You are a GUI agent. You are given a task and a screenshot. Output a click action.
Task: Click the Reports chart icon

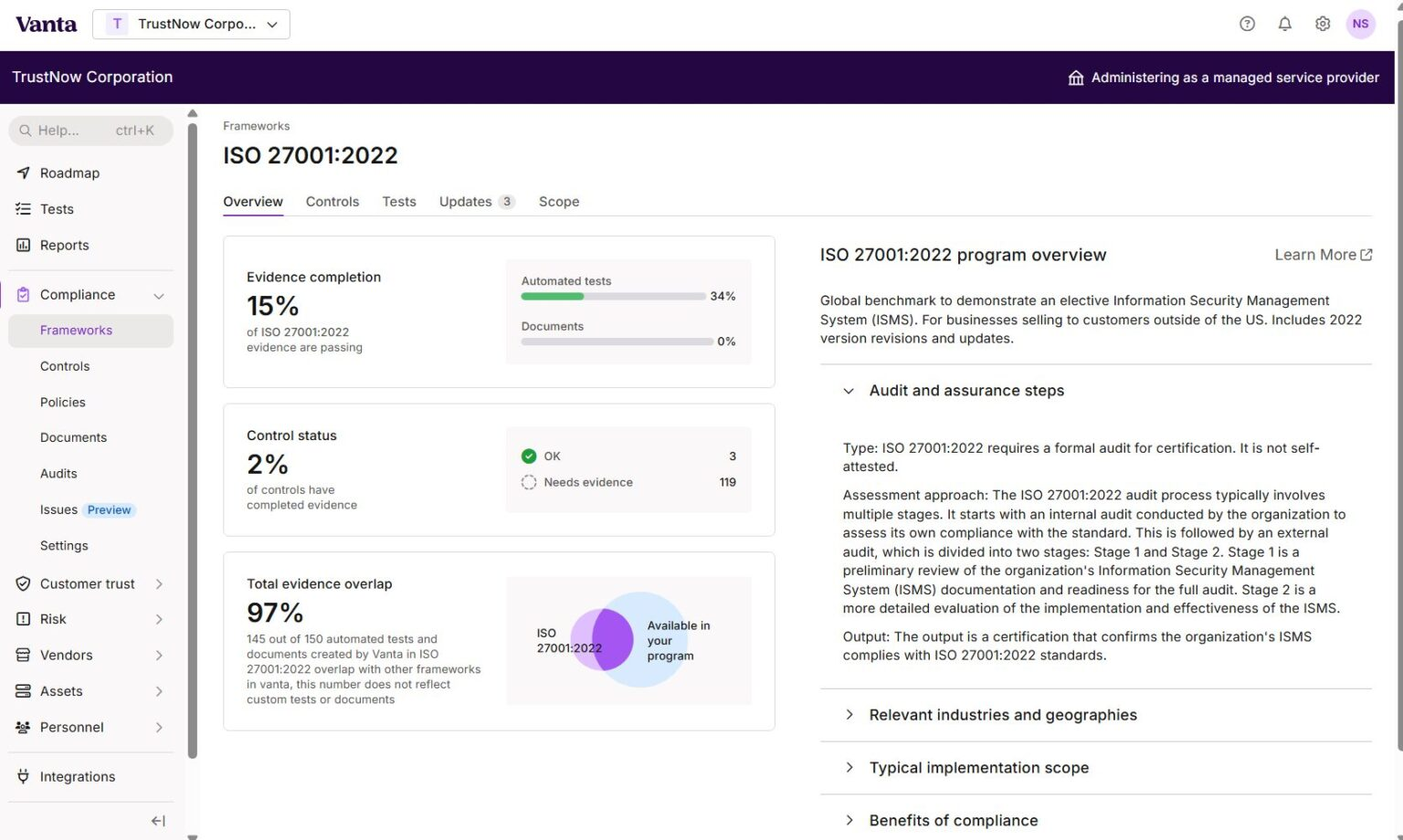(x=24, y=245)
